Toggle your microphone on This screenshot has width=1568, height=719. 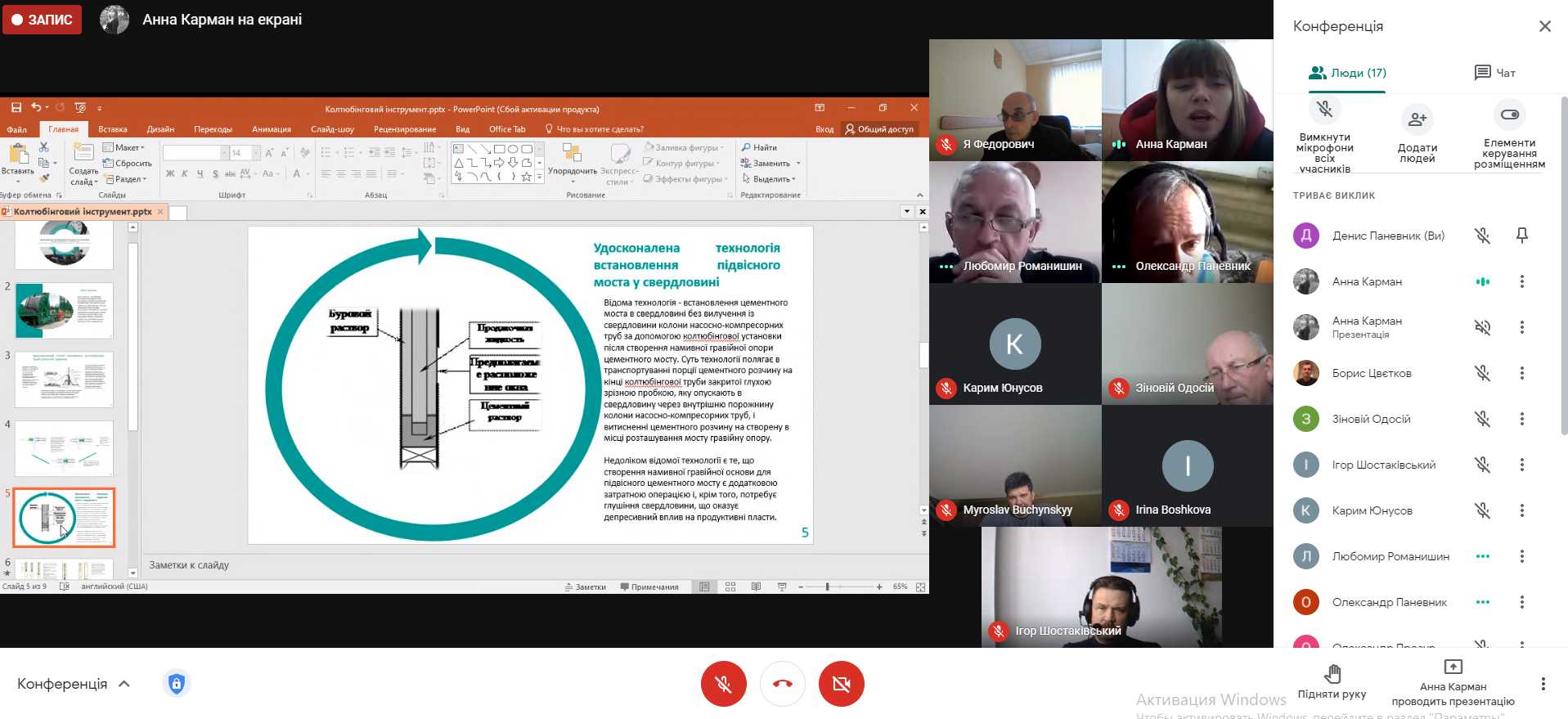click(x=723, y=684)
